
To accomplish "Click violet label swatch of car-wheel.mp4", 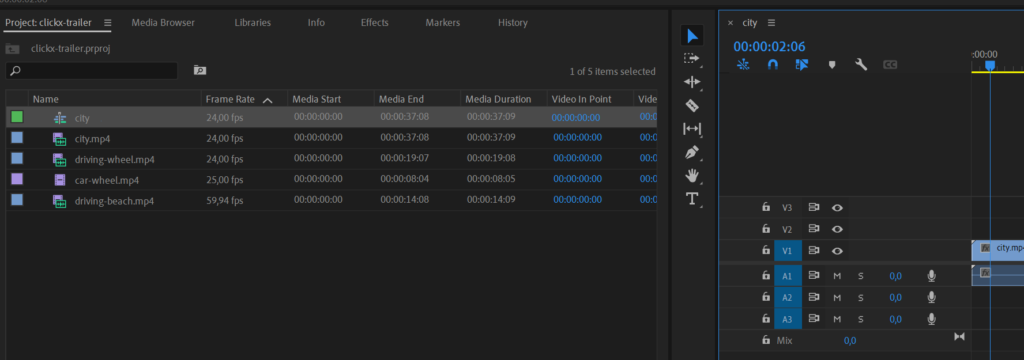I will 17,179.
